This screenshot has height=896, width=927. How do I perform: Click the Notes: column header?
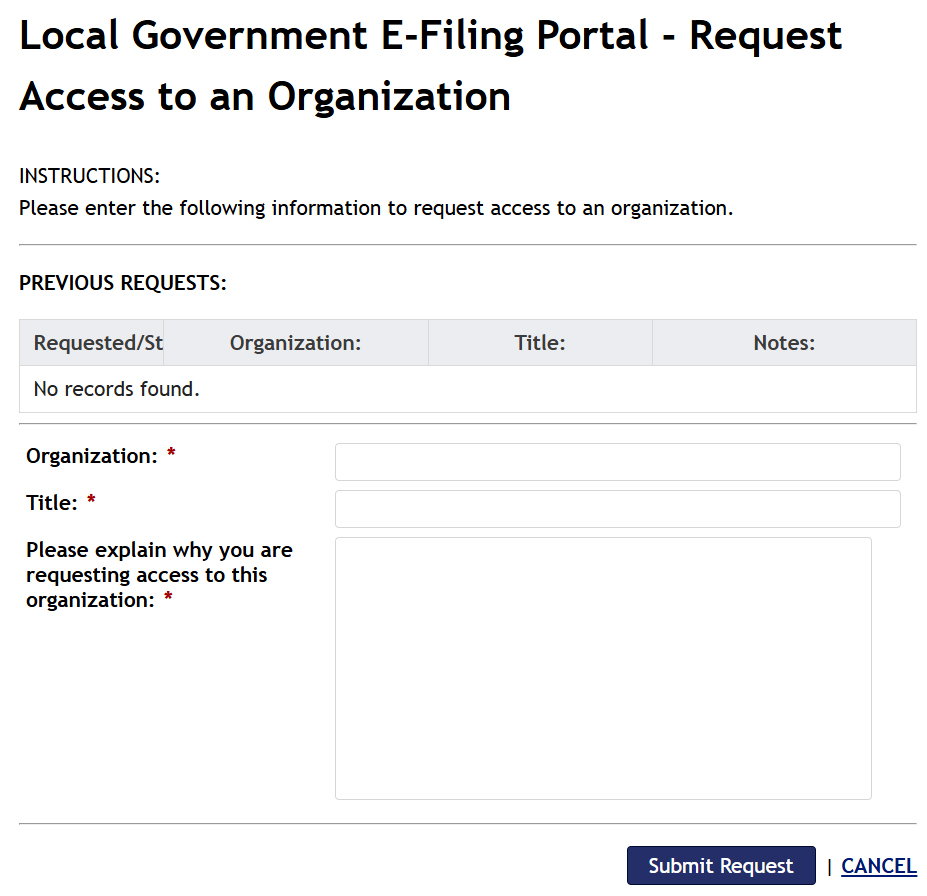point(784,343)
